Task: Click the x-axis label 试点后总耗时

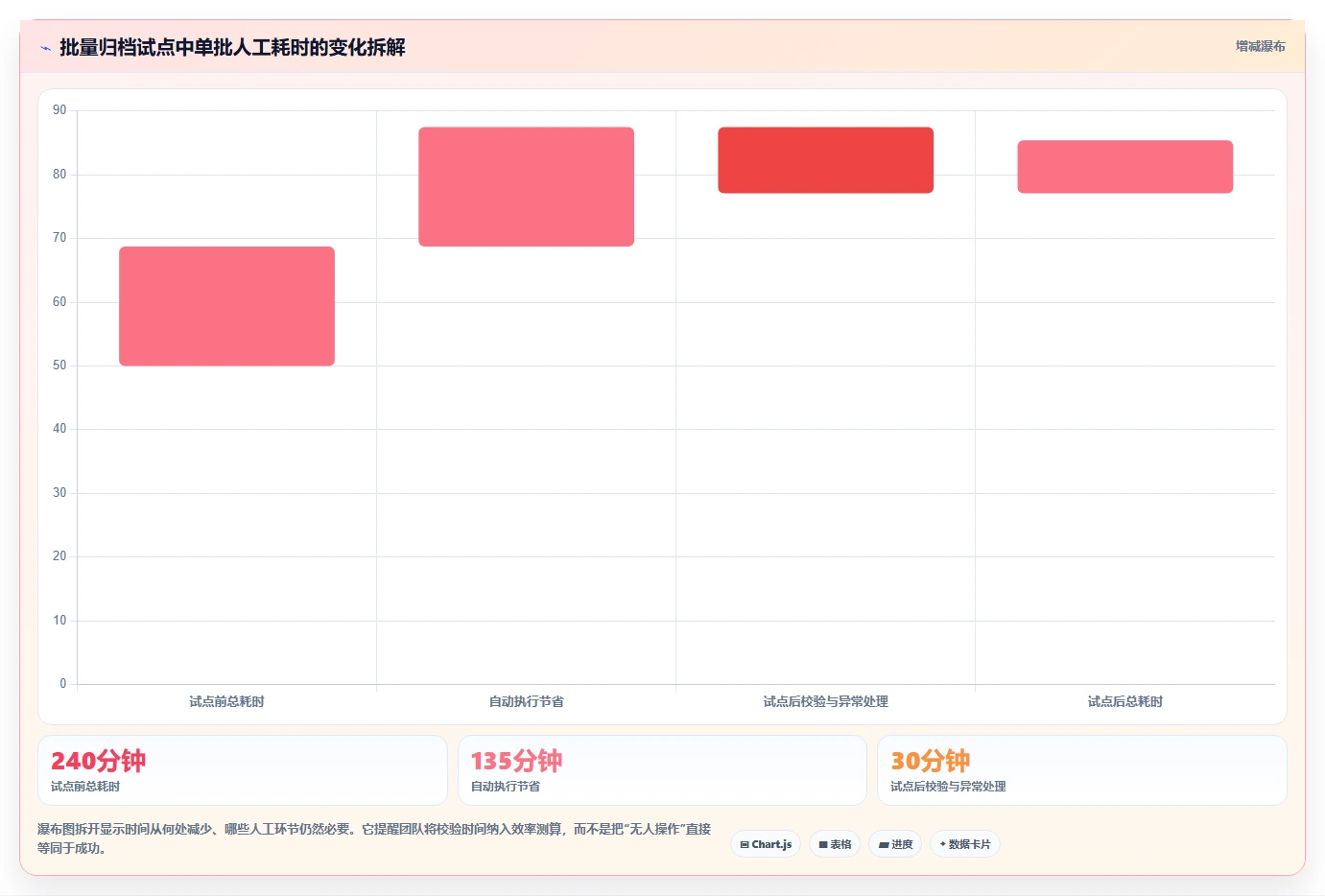Action: point(1124,701)
